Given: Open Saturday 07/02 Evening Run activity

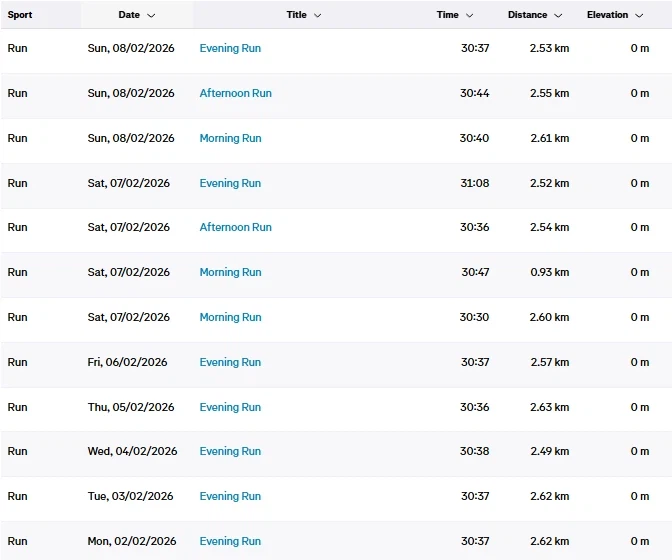Looking at the screenshot, I should [230, 183].
